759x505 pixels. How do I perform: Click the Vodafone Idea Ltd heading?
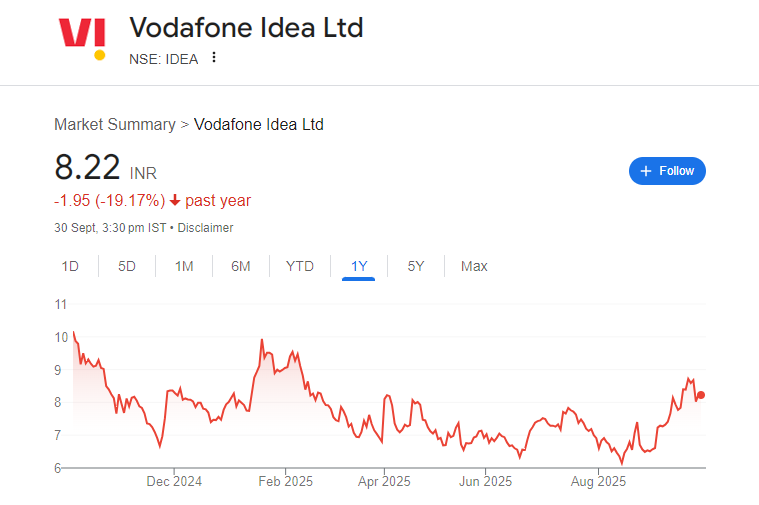[246, 28]
